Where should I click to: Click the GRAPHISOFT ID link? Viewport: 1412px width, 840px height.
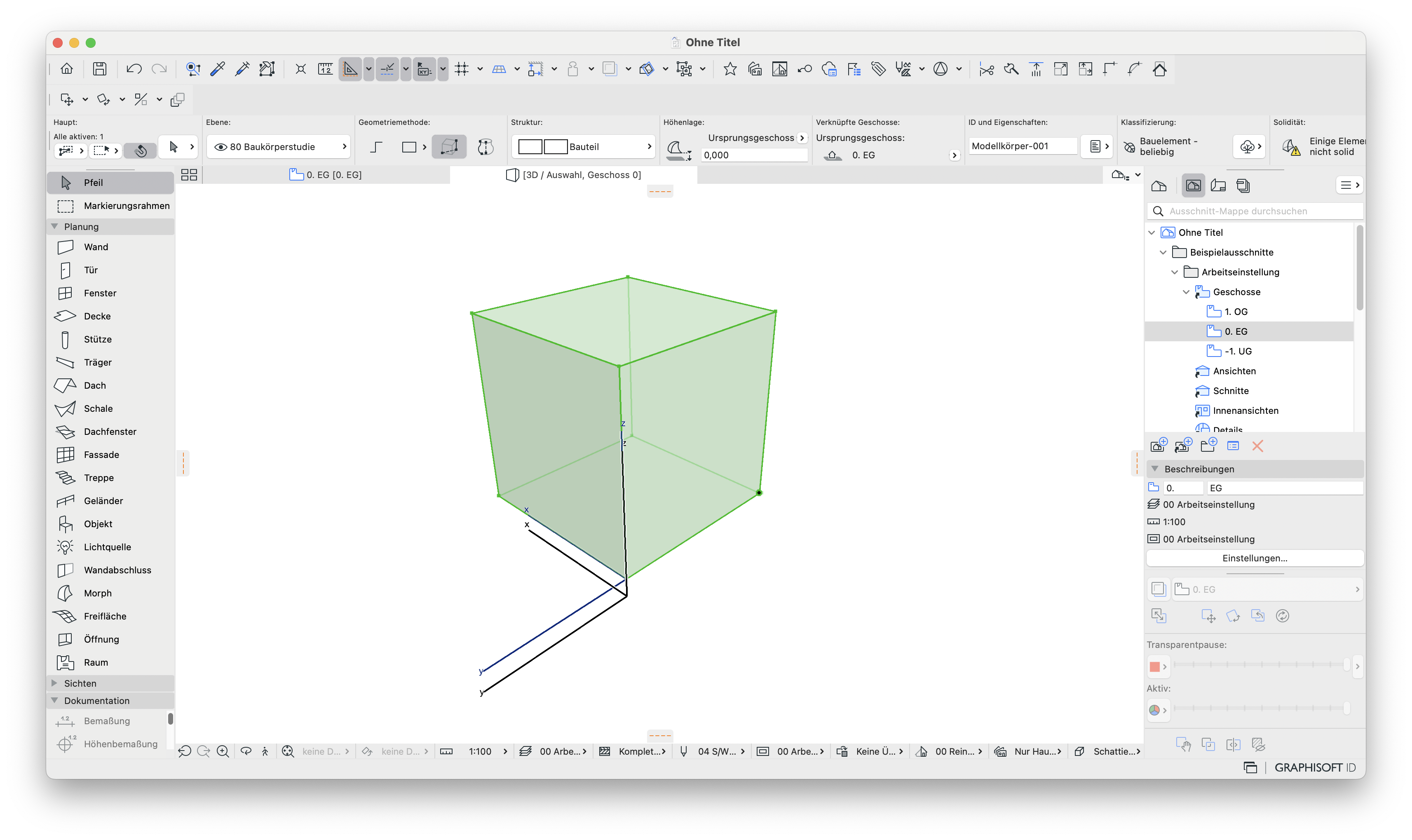click(x=1315, y=767)
